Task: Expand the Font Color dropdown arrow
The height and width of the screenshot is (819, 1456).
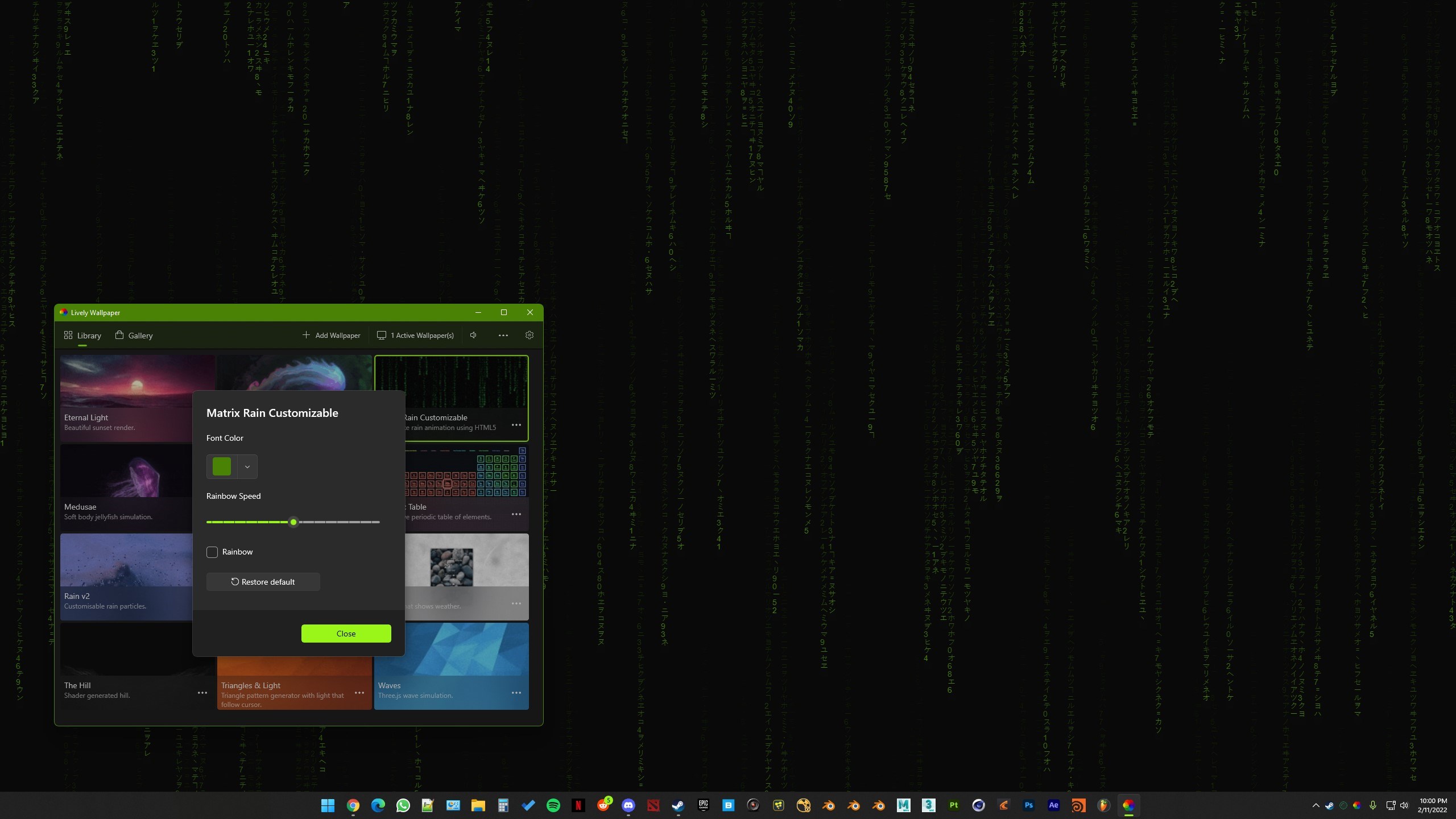Action: (x=247, y=467)
